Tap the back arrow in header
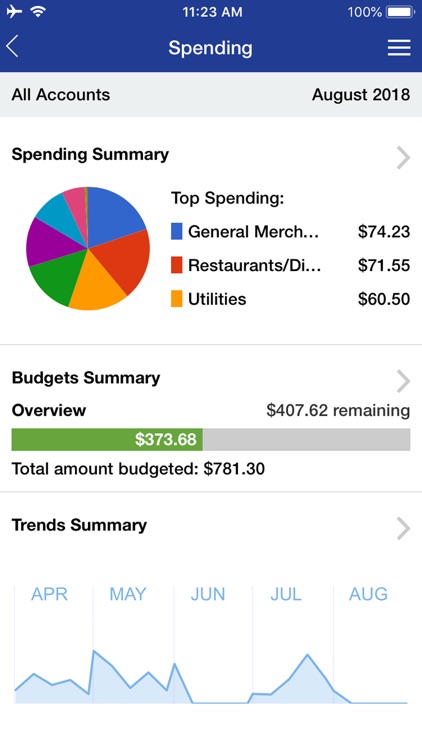 12,47
